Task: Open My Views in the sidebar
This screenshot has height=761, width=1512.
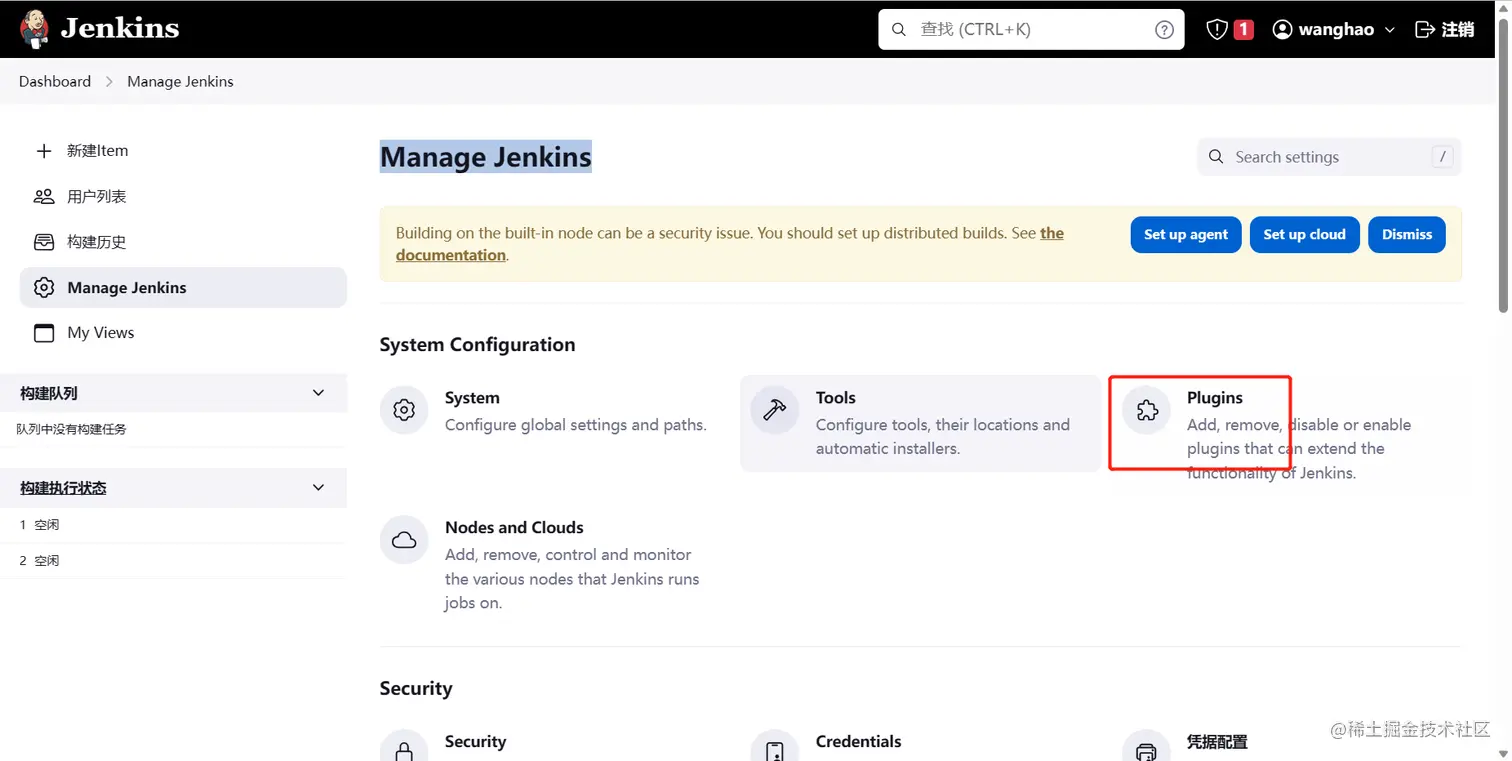Action: (183, 333)
